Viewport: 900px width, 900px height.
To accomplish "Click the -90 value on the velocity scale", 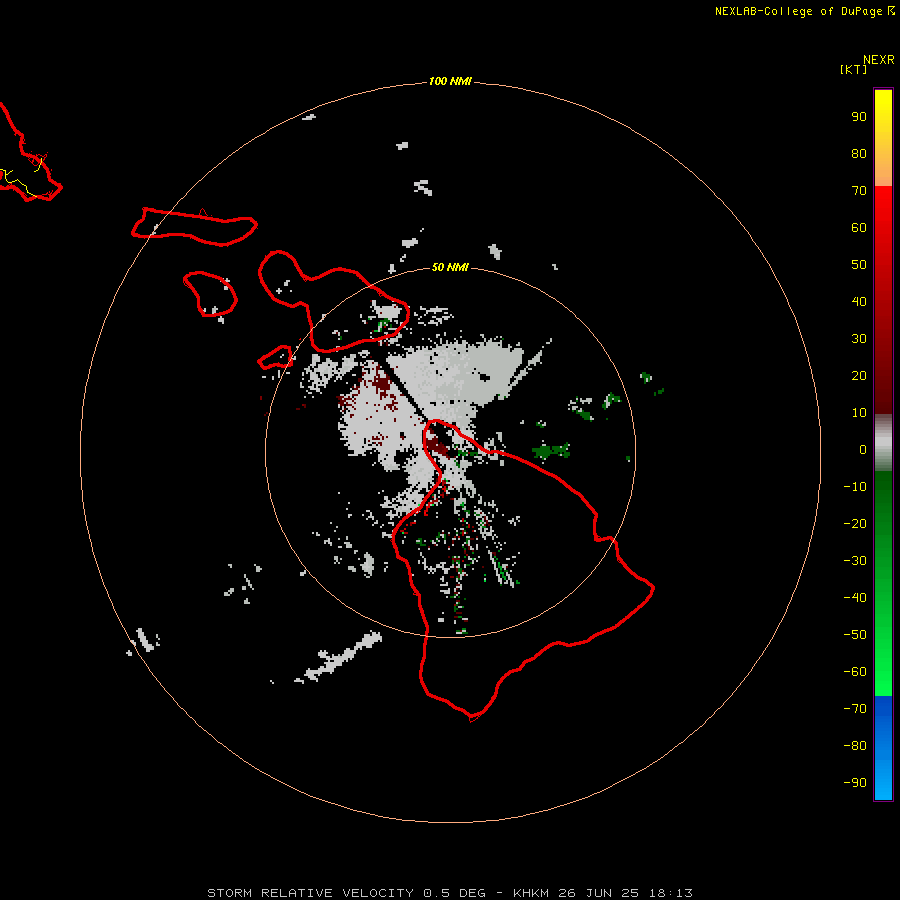I will pyautogui.click(x=855, y=783).
